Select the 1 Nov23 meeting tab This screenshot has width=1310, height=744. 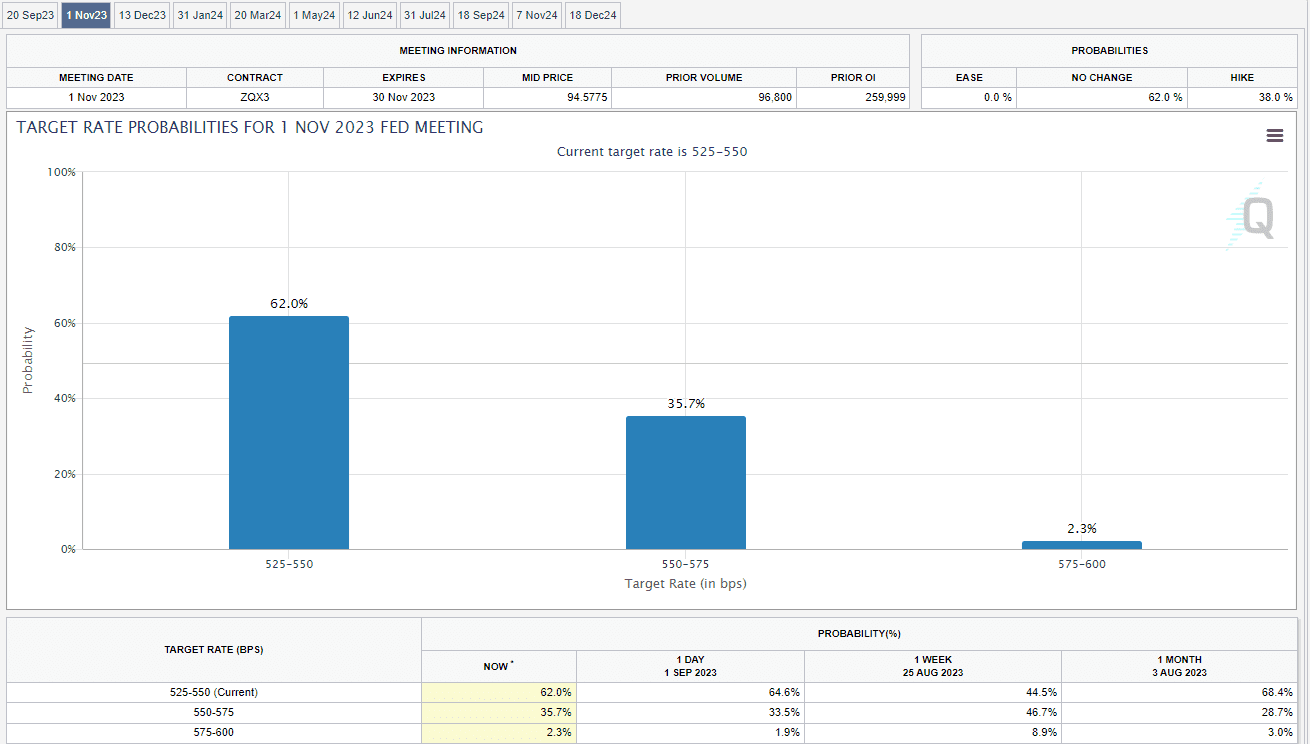(86, 15)
